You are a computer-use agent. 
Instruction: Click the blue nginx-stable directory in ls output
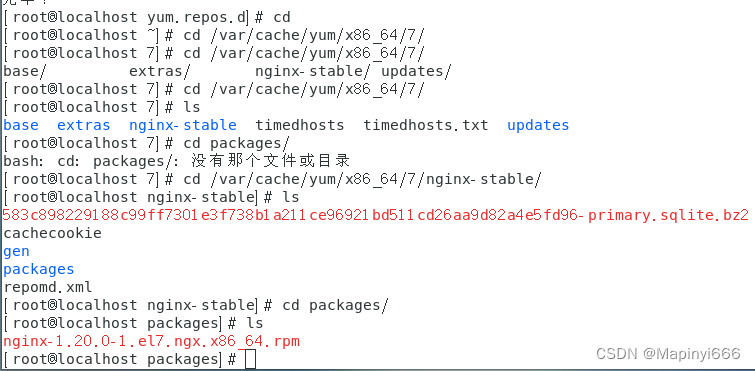[183, 125]
